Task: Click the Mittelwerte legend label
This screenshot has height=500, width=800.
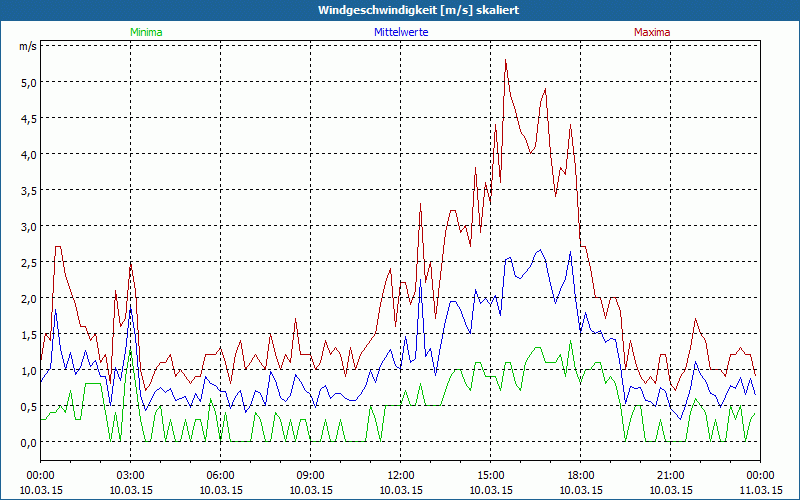Action: click(401, 32)
